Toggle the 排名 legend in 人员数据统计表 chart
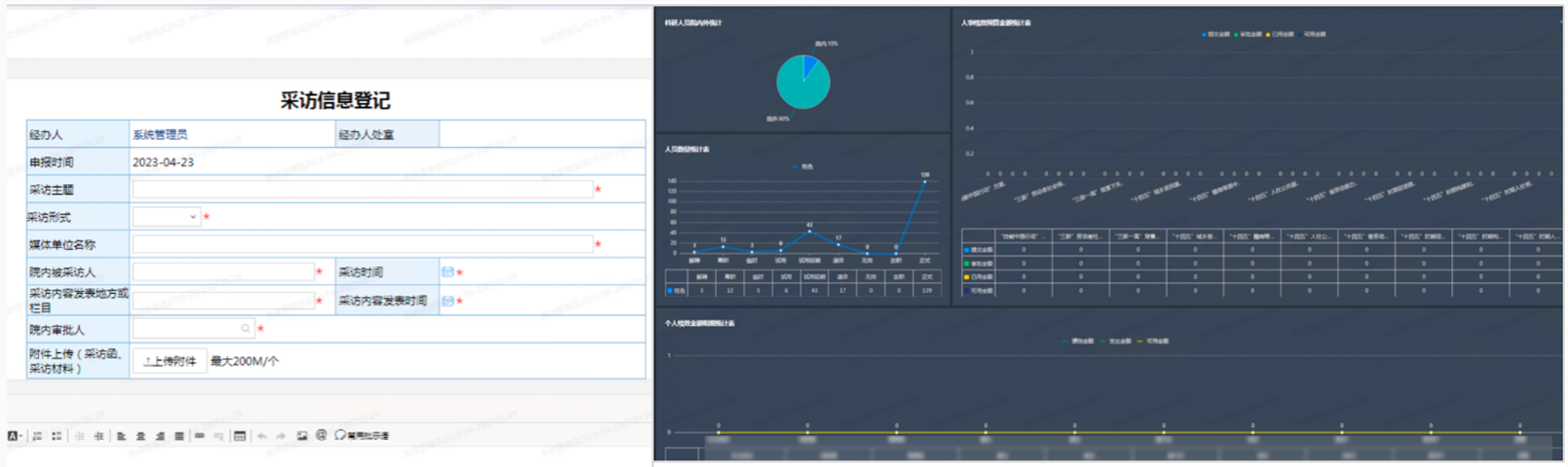1568x467 pixels. (803, 166)
